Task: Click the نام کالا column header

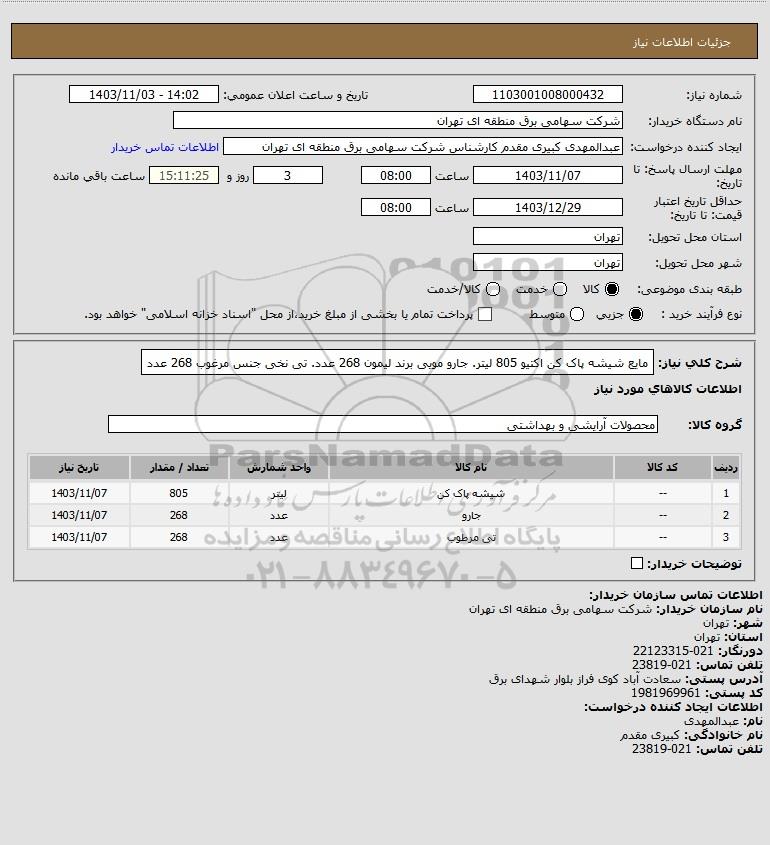Action: point(471,467)
